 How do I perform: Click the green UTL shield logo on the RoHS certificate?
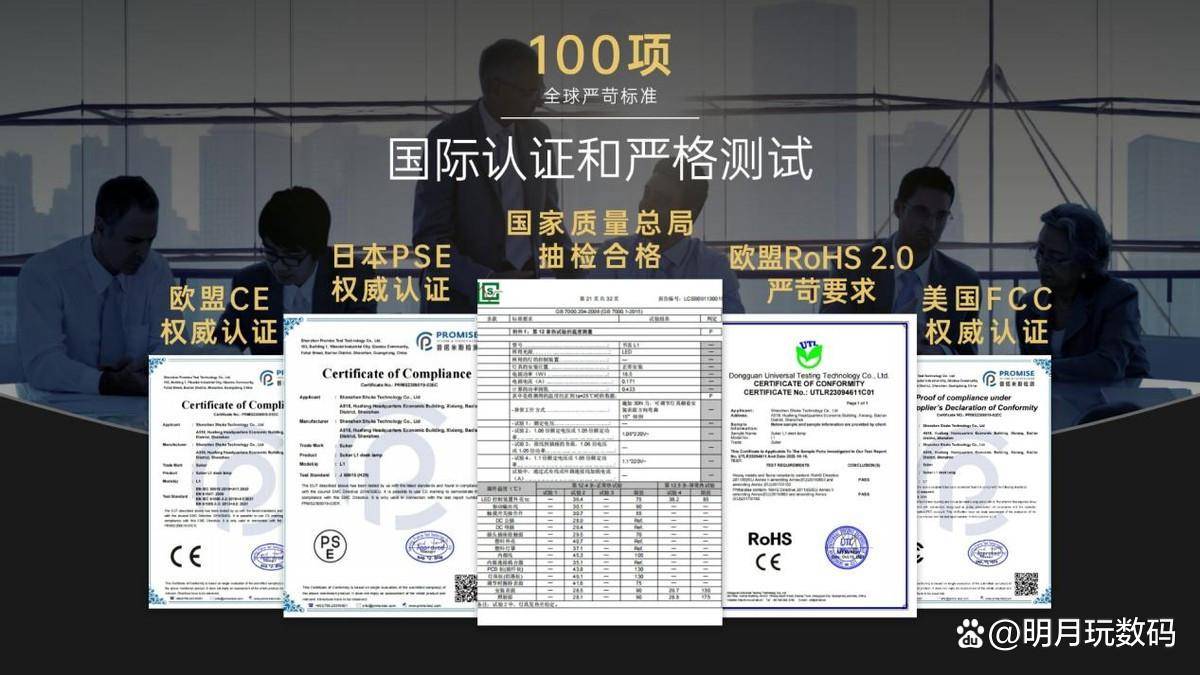(x=809, y=354)
